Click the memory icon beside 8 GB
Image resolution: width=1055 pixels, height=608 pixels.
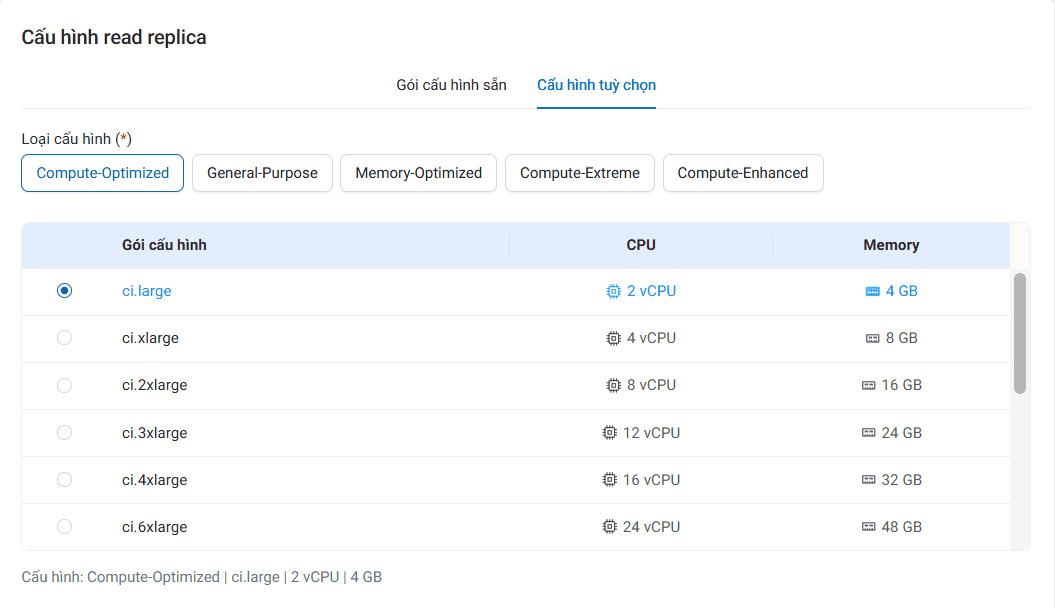pos(873,338)
